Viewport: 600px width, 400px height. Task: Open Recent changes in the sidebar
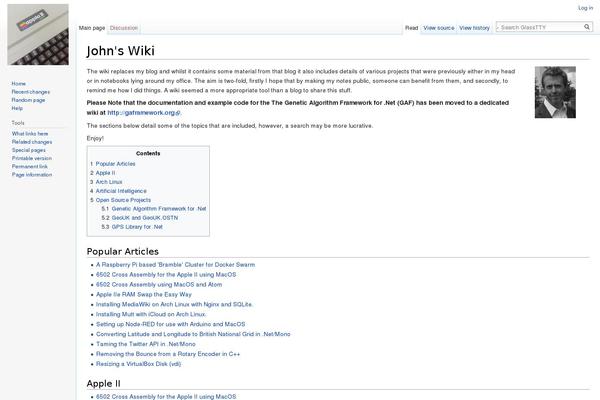31,92
